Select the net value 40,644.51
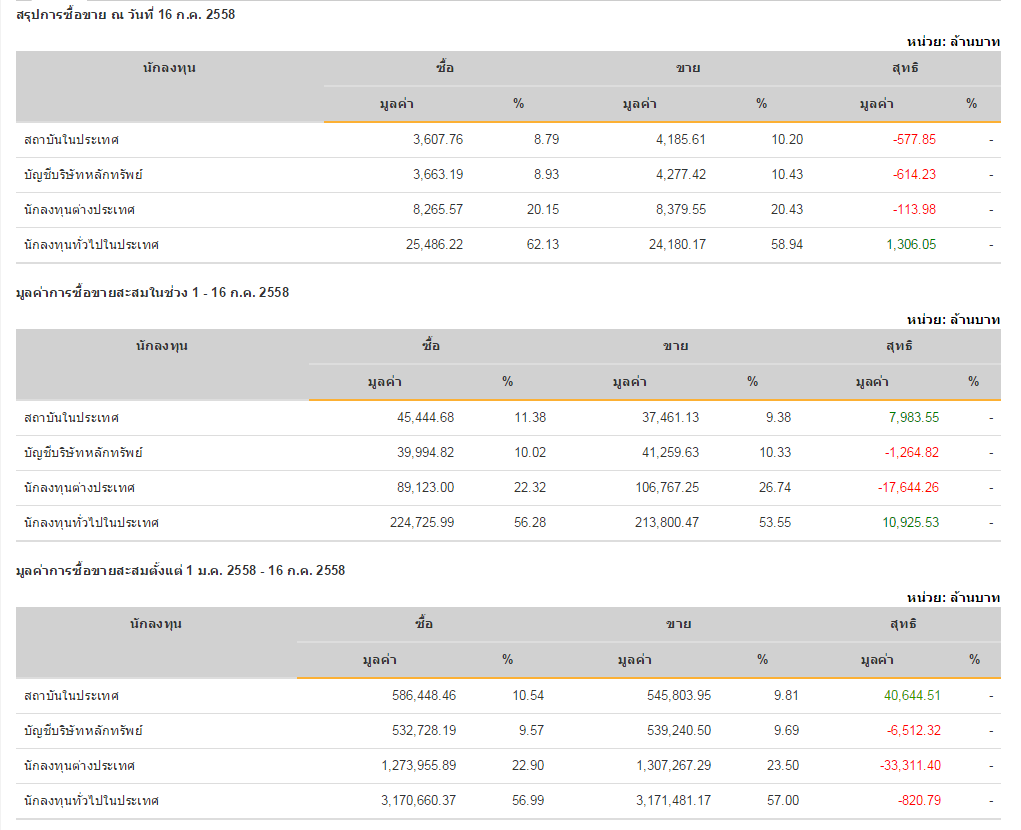Image resolution: width=1021 pixels, height=830 pixels. point(906,696)
